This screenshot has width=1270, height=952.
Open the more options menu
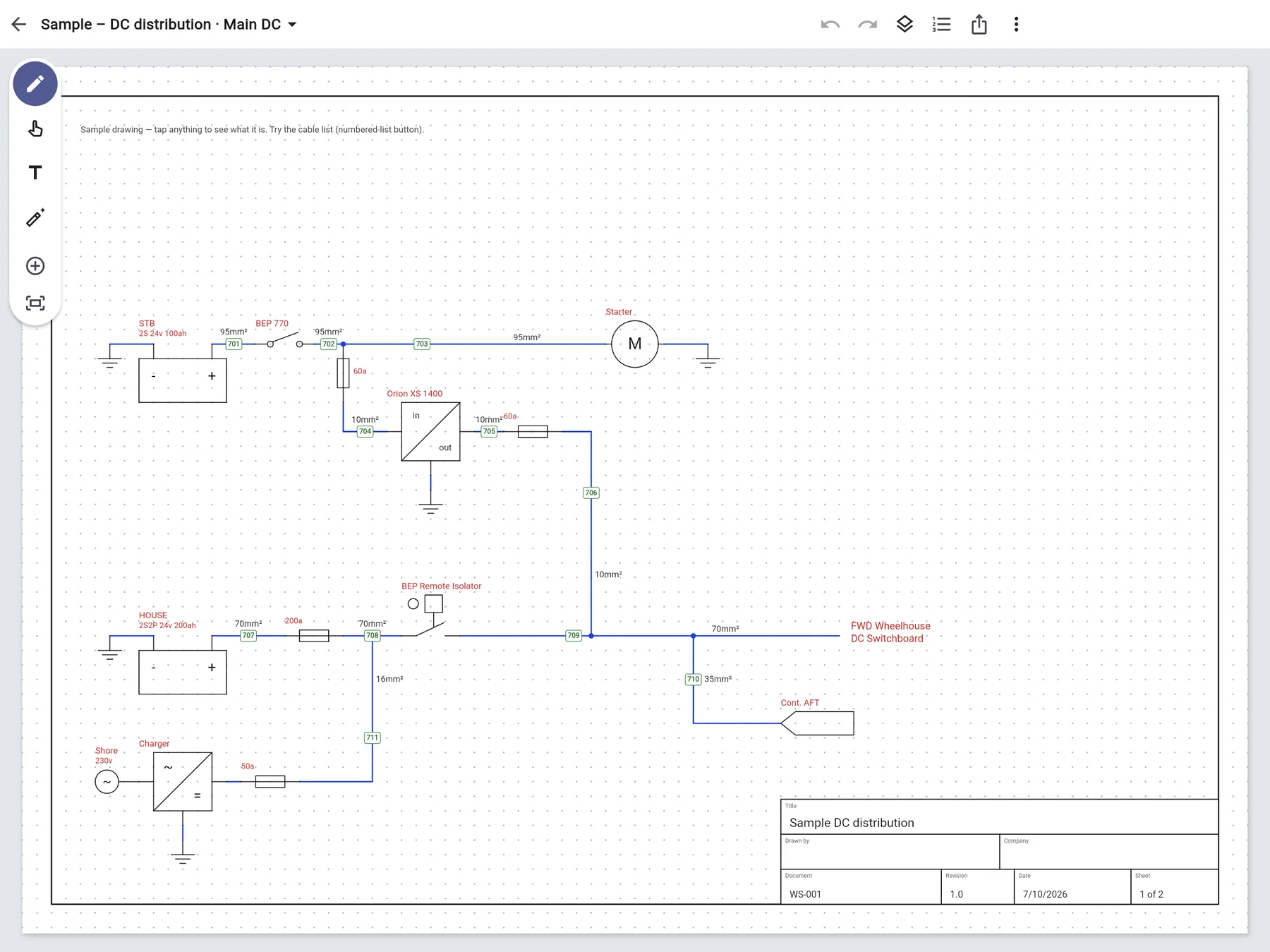[x=1016, y=24]
